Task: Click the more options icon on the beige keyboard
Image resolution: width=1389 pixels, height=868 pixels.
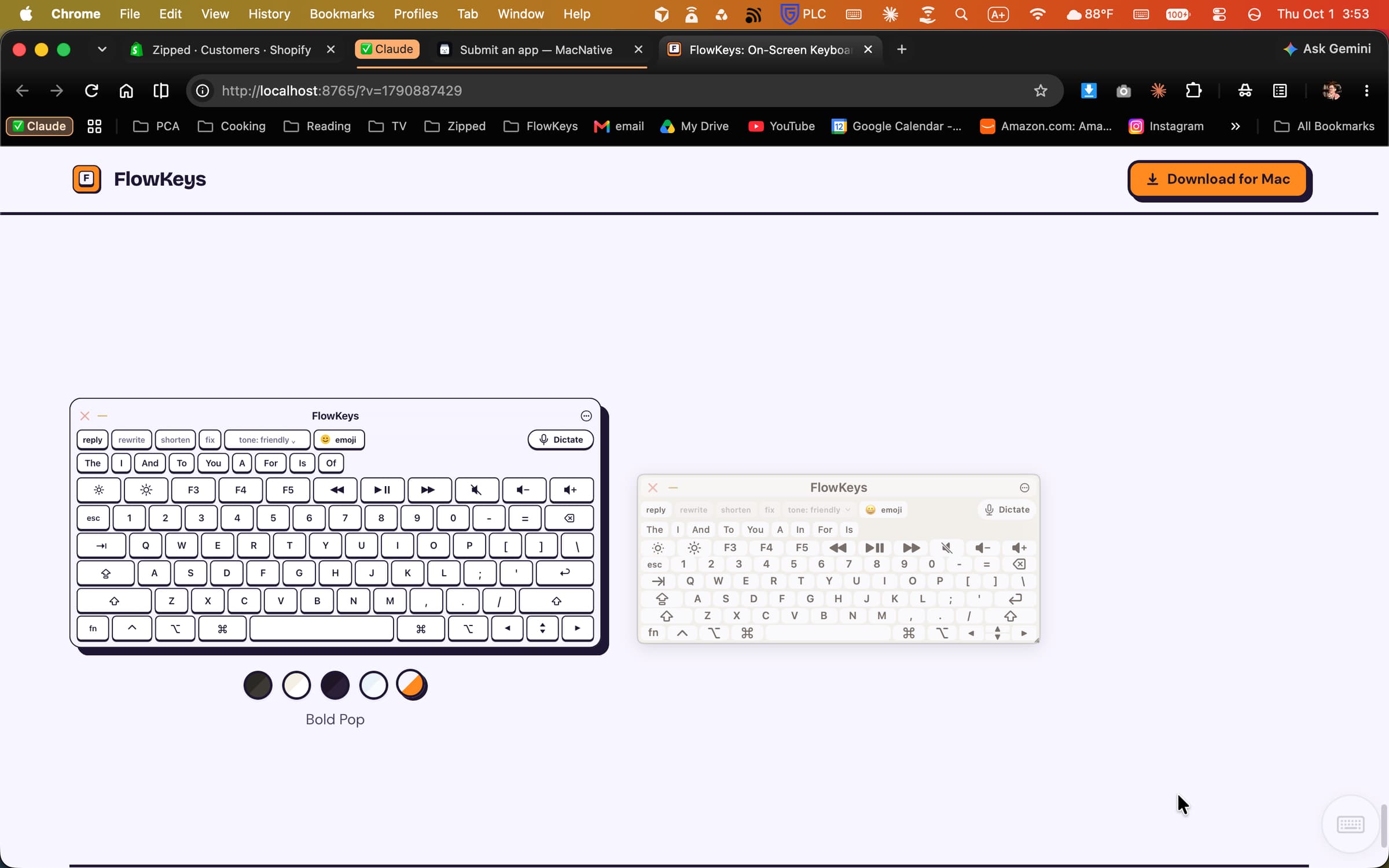Action: coord(1024,488)
